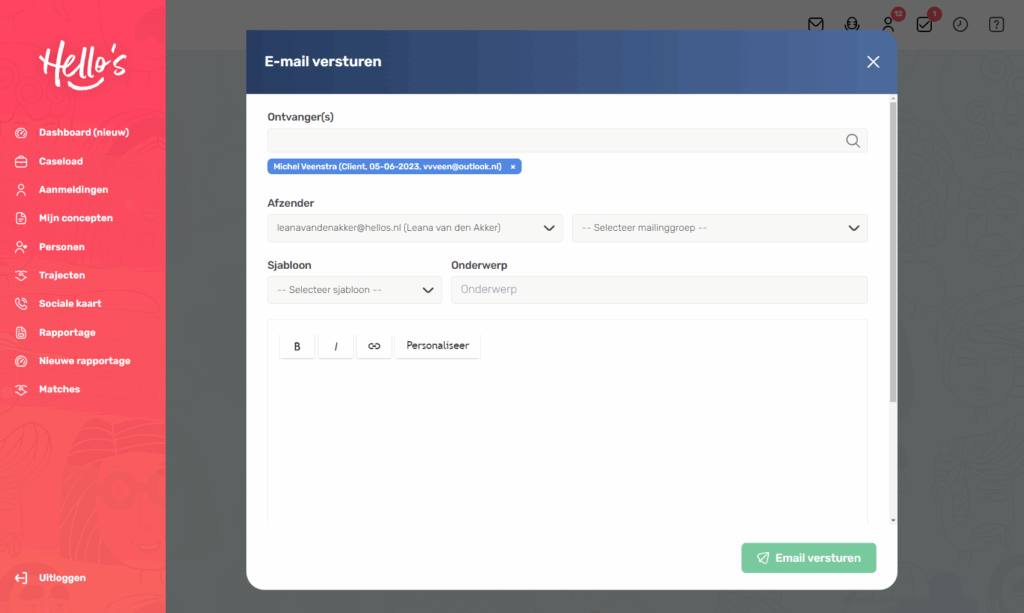1024x613 pixels.
Task: Click the Trajecten handshake icon
Action: [x=21, y=275]
